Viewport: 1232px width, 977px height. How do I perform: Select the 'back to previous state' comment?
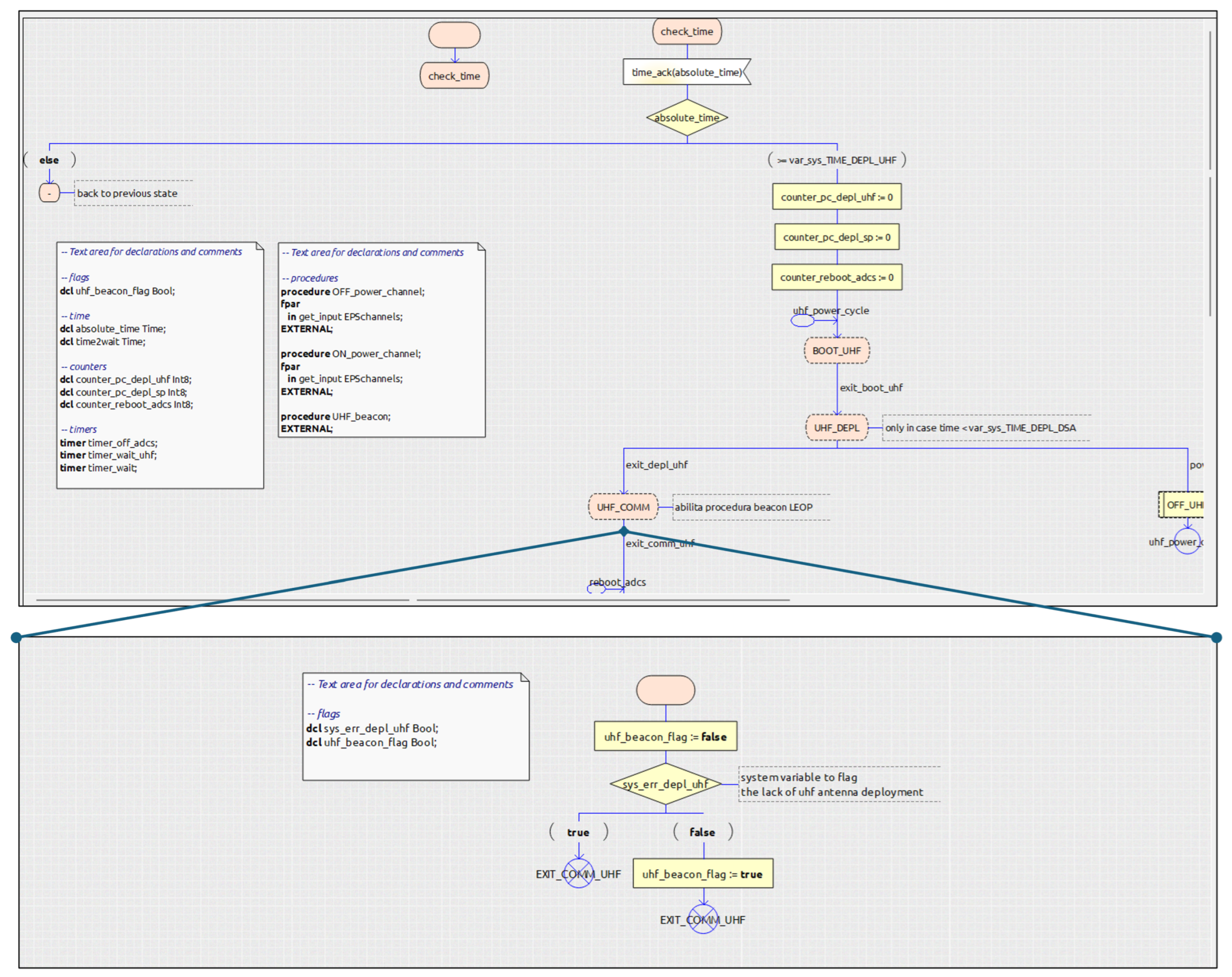tap(133, 193)
